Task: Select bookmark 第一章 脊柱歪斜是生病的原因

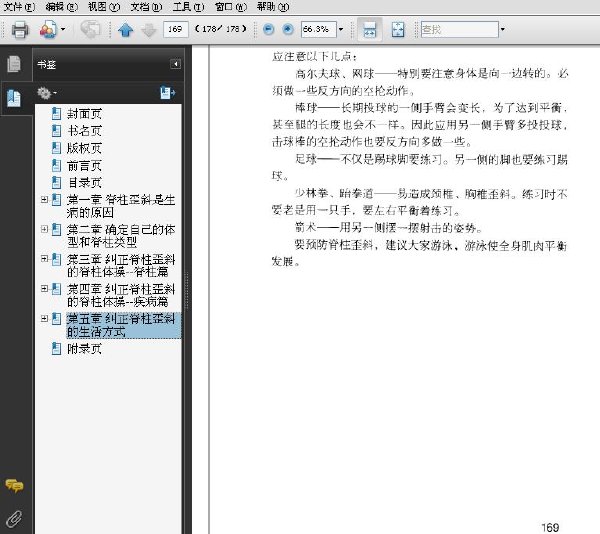Action: point(121,206)
